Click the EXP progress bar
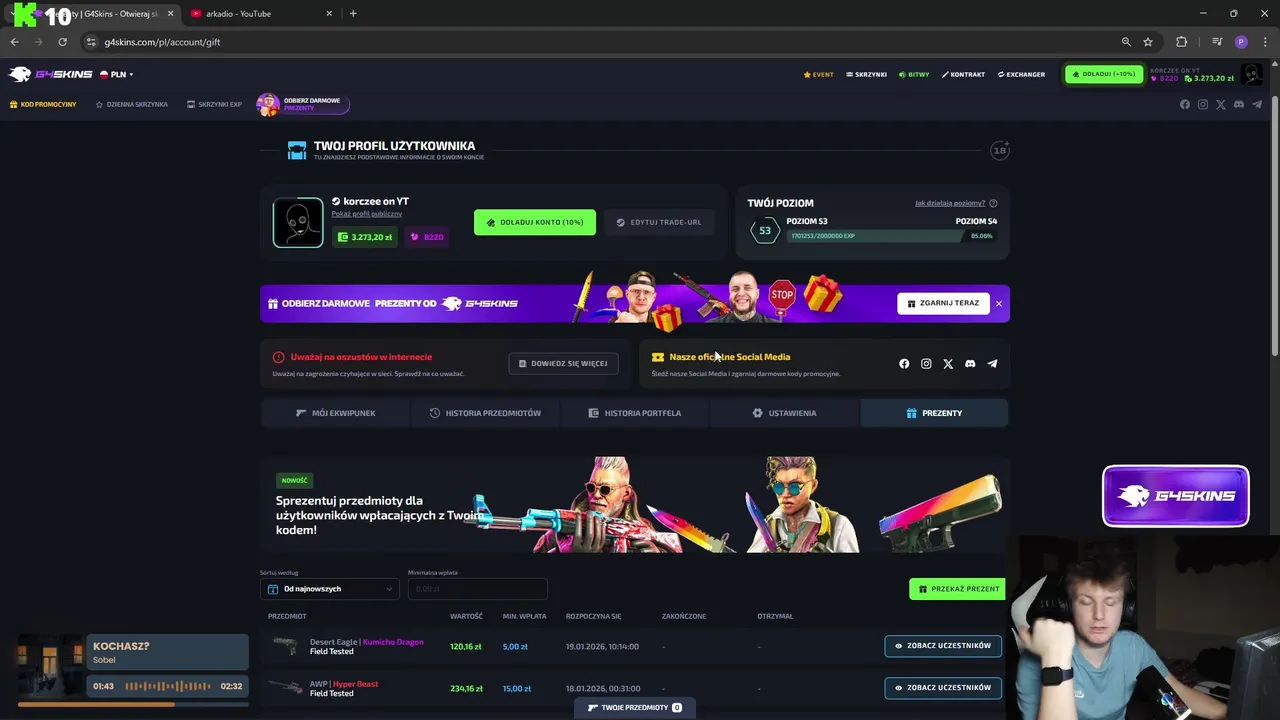Image resolution: width=1280 pixels, height=720 pixels. (x=891, y=236)
